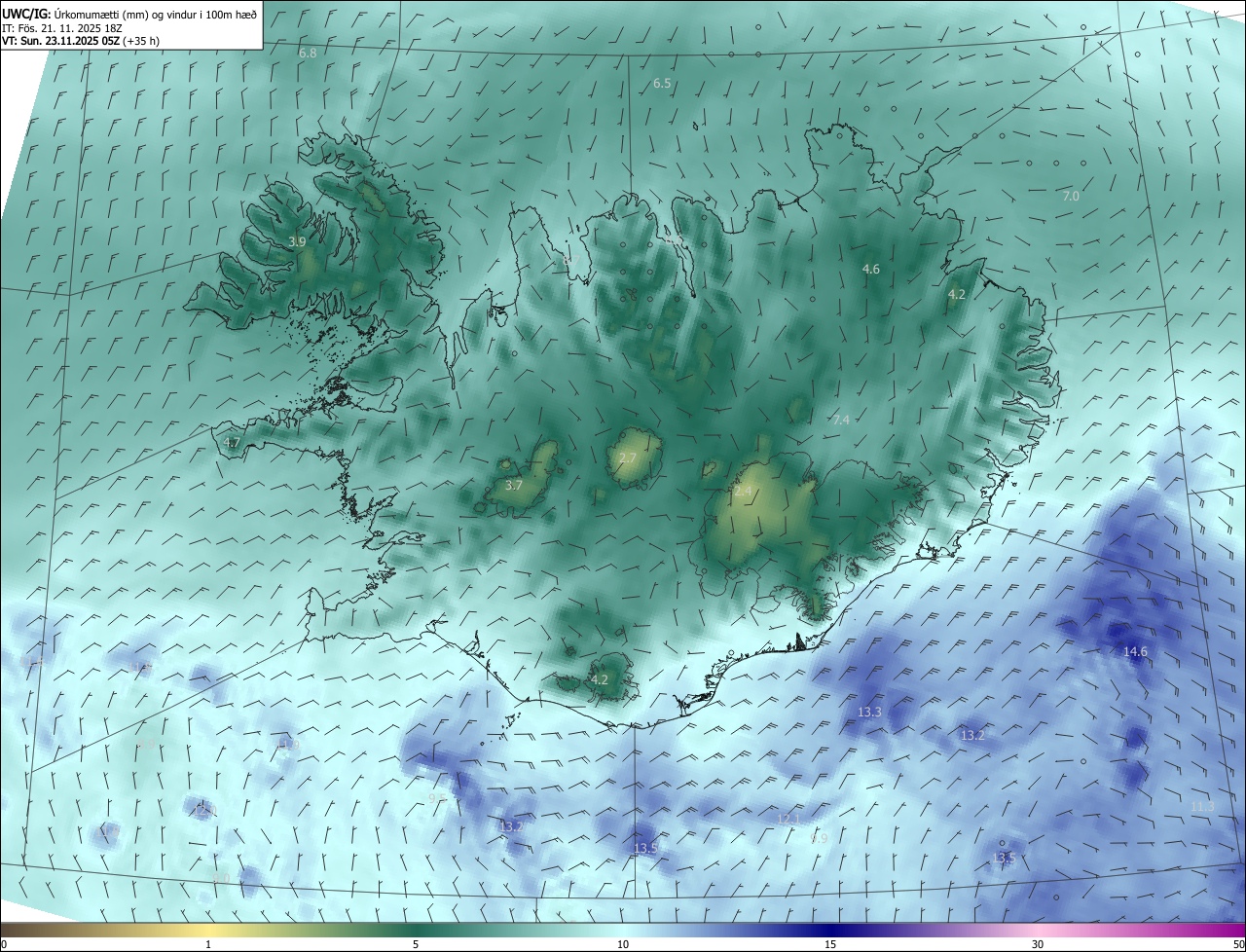
Task: Click the 0 tick label on the scale
Action: tap(4, 944)
